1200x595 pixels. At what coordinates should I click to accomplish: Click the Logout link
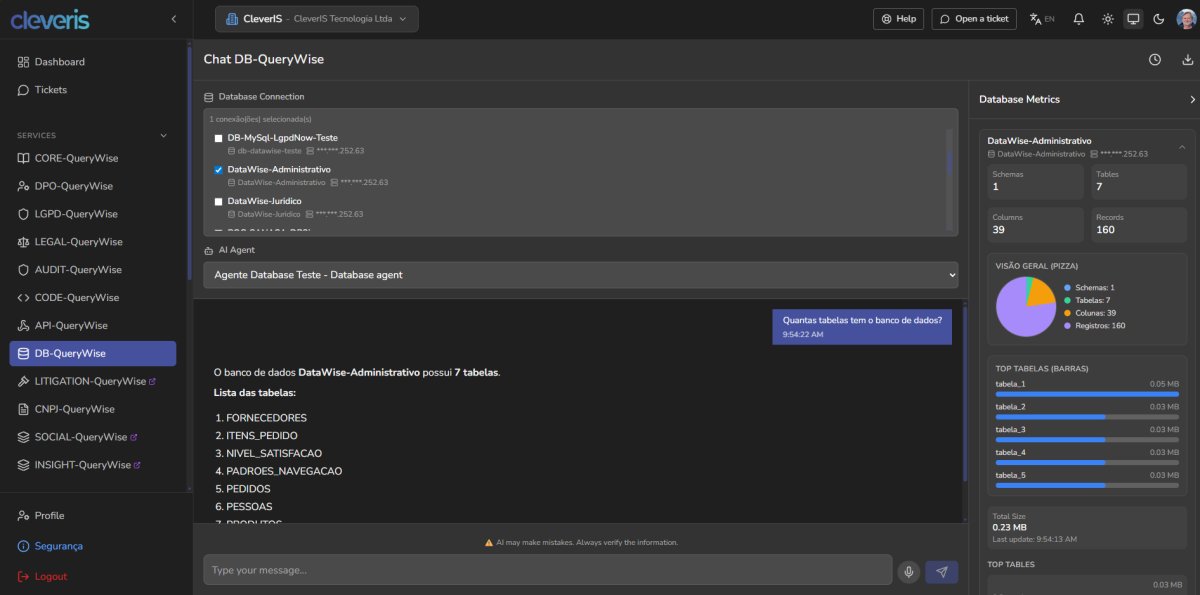click(50, 577)
